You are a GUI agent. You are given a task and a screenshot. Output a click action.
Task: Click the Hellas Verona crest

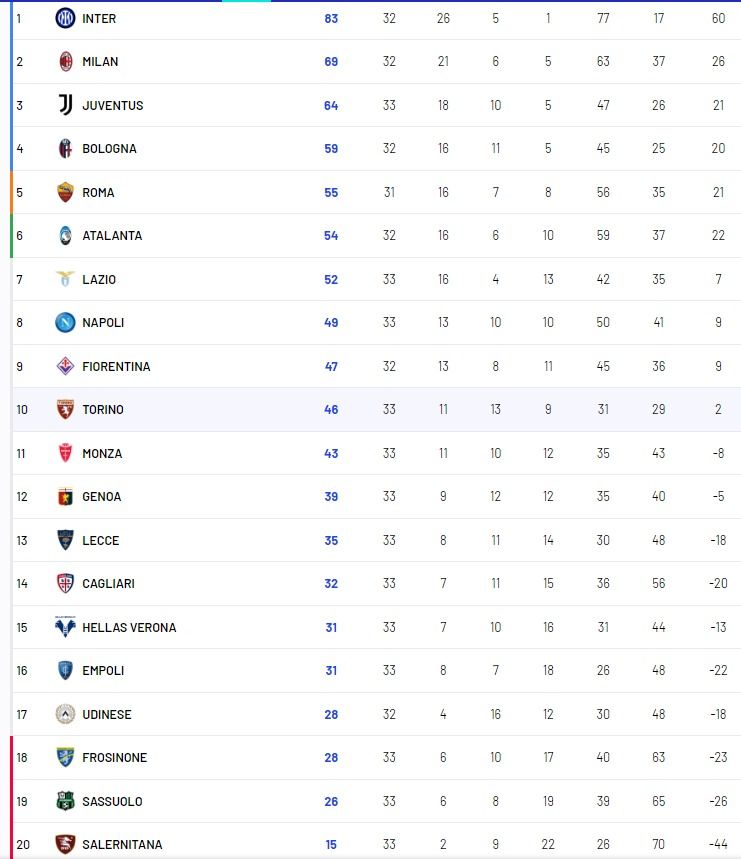[65, 627]
